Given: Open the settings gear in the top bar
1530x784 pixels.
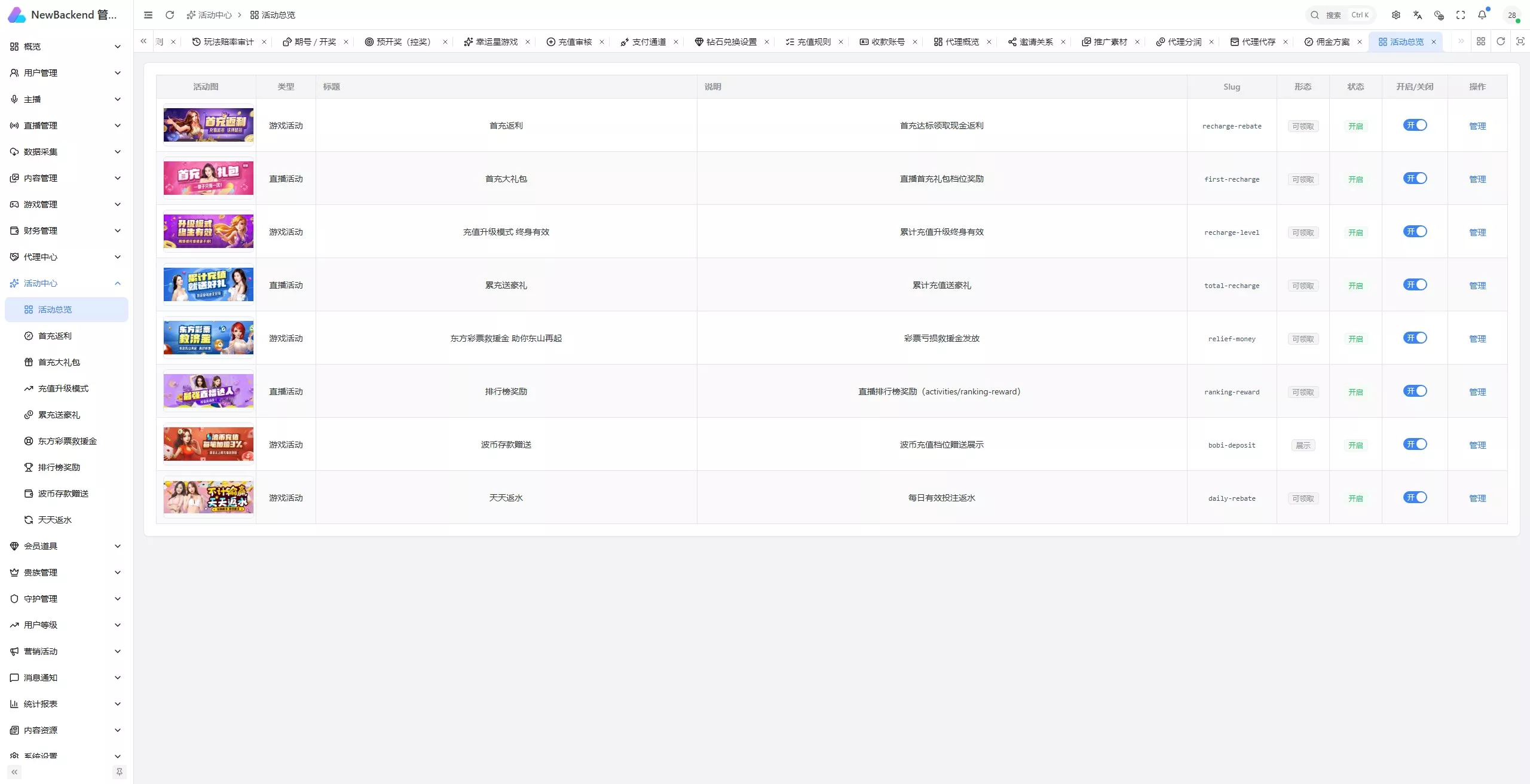Looking at the screenshot, I should [x=1396, y=15].
